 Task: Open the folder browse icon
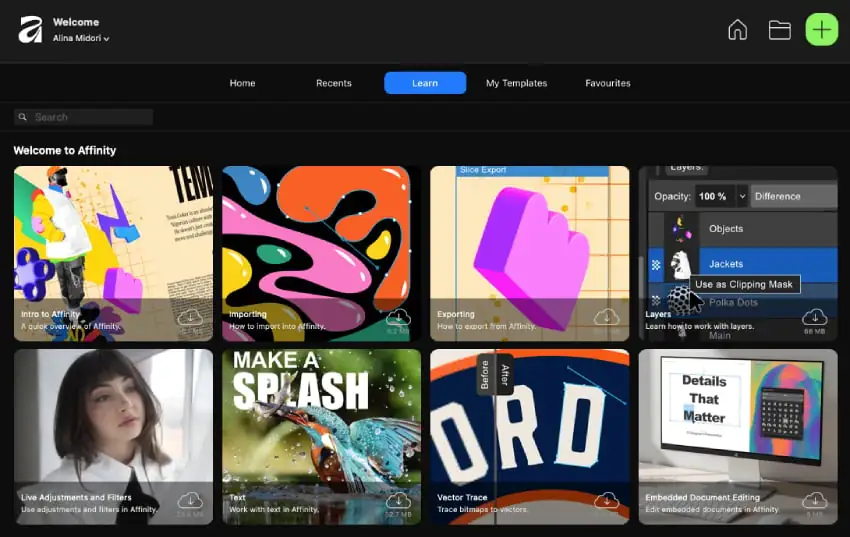(x=780, y=30)
